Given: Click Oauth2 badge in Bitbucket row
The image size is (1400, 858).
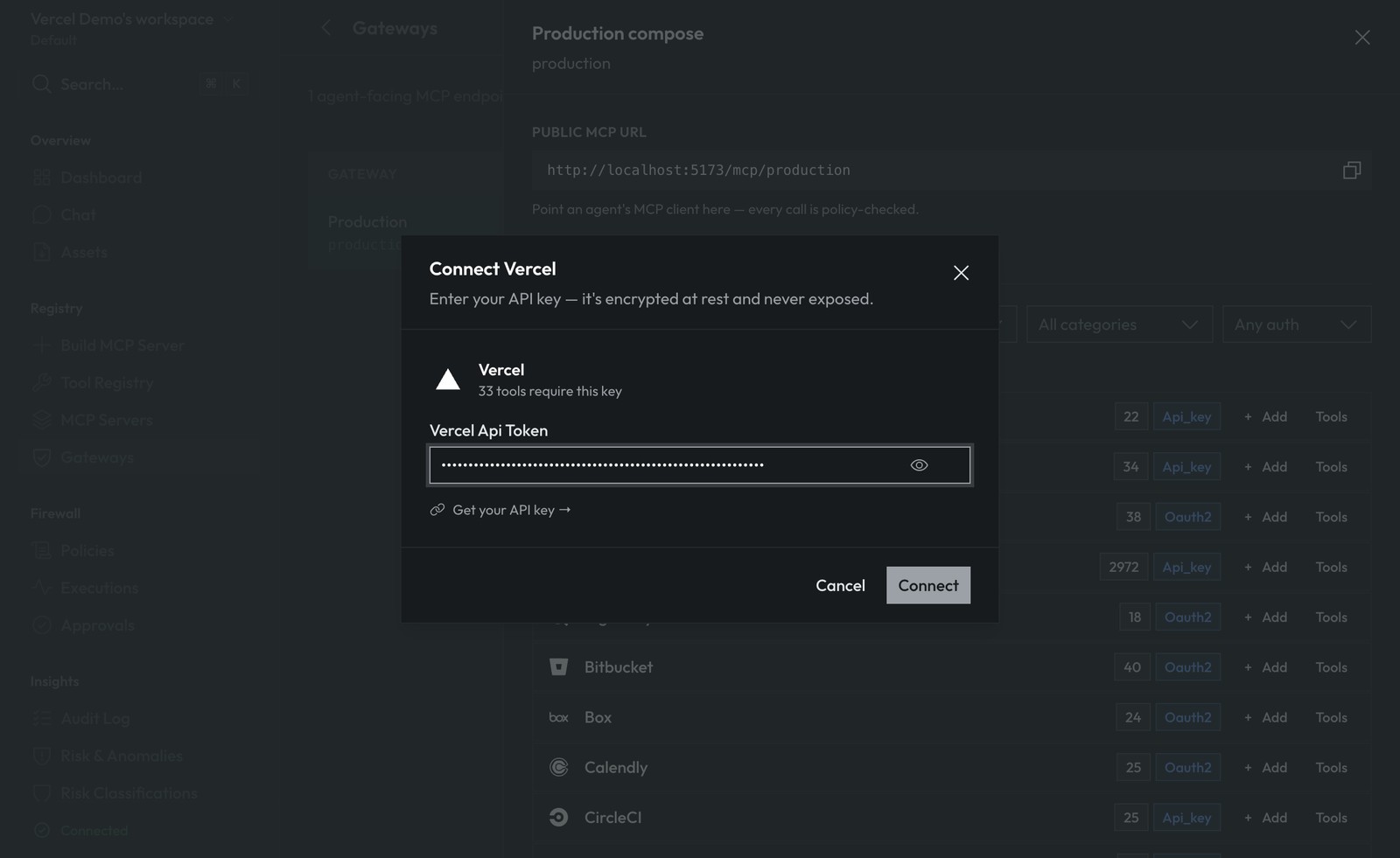Looking at the screenshot, I should (x=1187, y=667).
